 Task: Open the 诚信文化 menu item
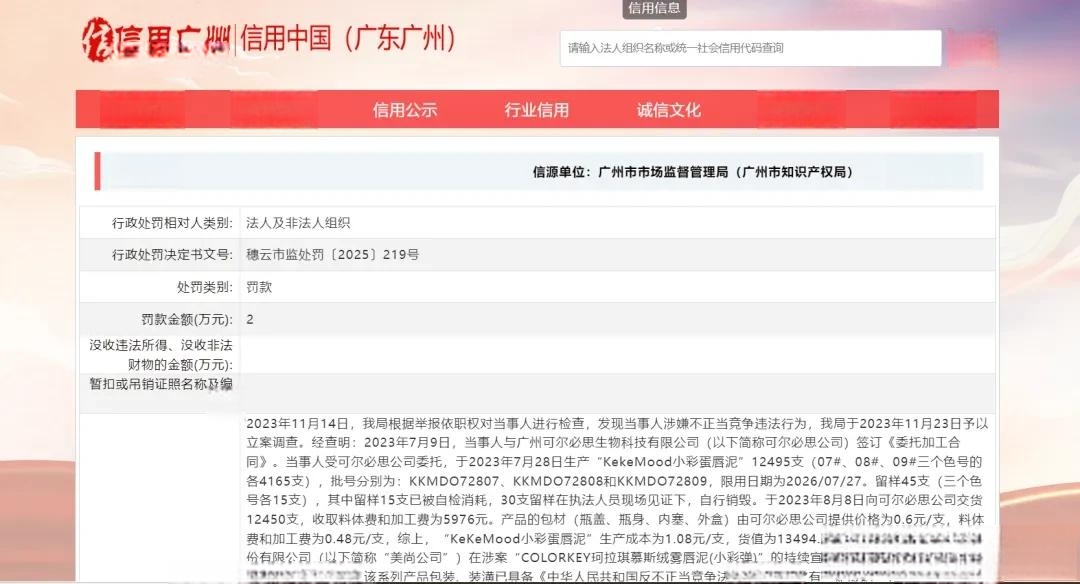(x=668, y=110)
